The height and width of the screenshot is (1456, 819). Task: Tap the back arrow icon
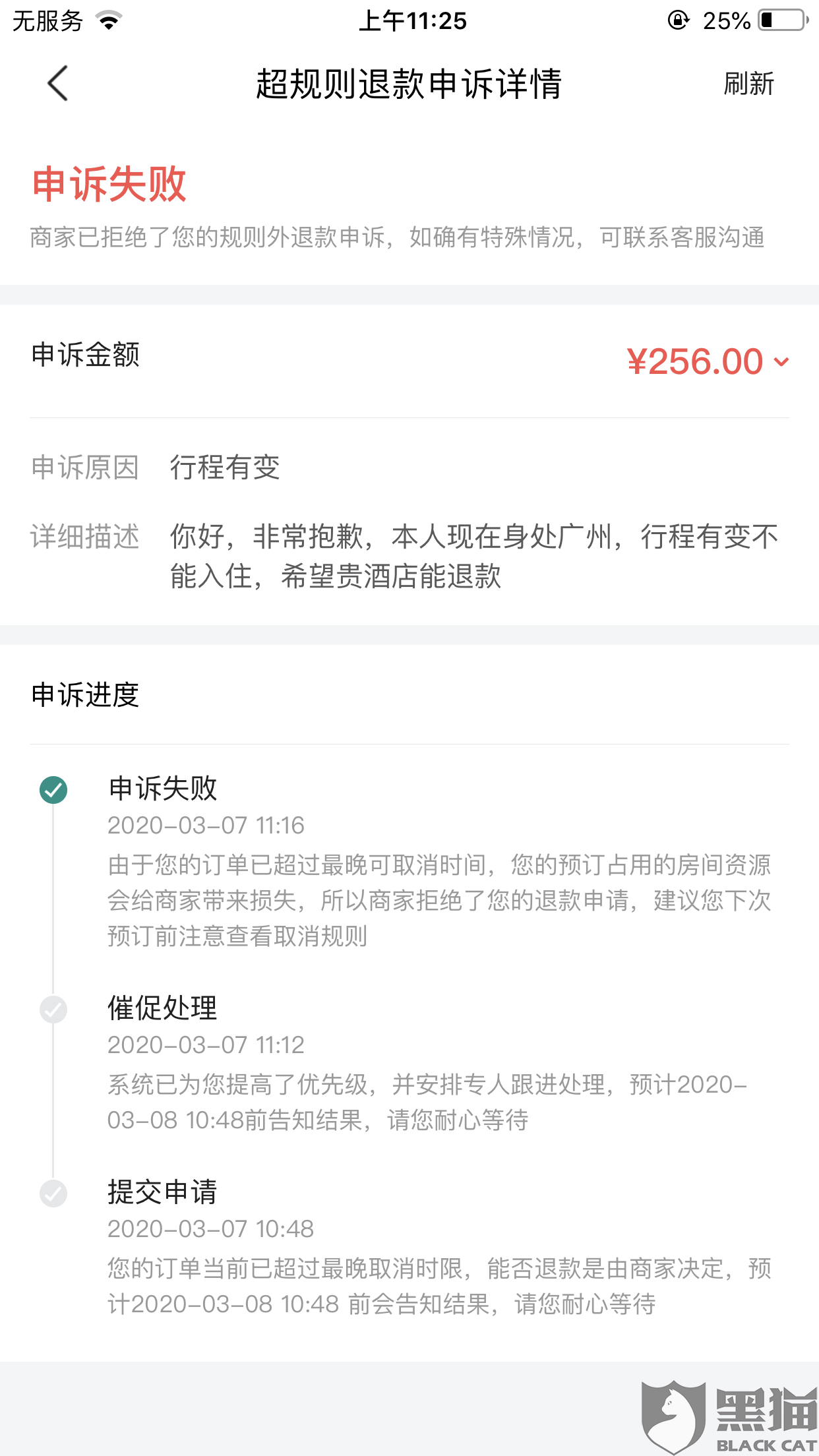tap(58, 84)
